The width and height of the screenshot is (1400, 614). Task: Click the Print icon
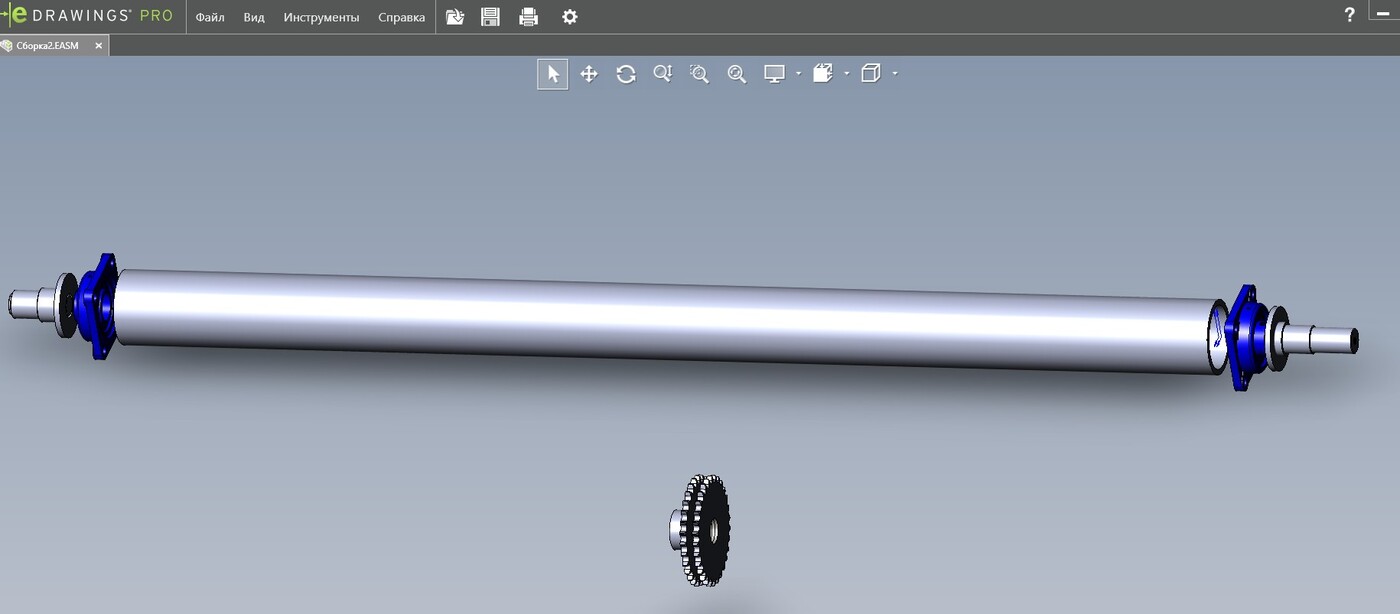click(x=529, y=17)
